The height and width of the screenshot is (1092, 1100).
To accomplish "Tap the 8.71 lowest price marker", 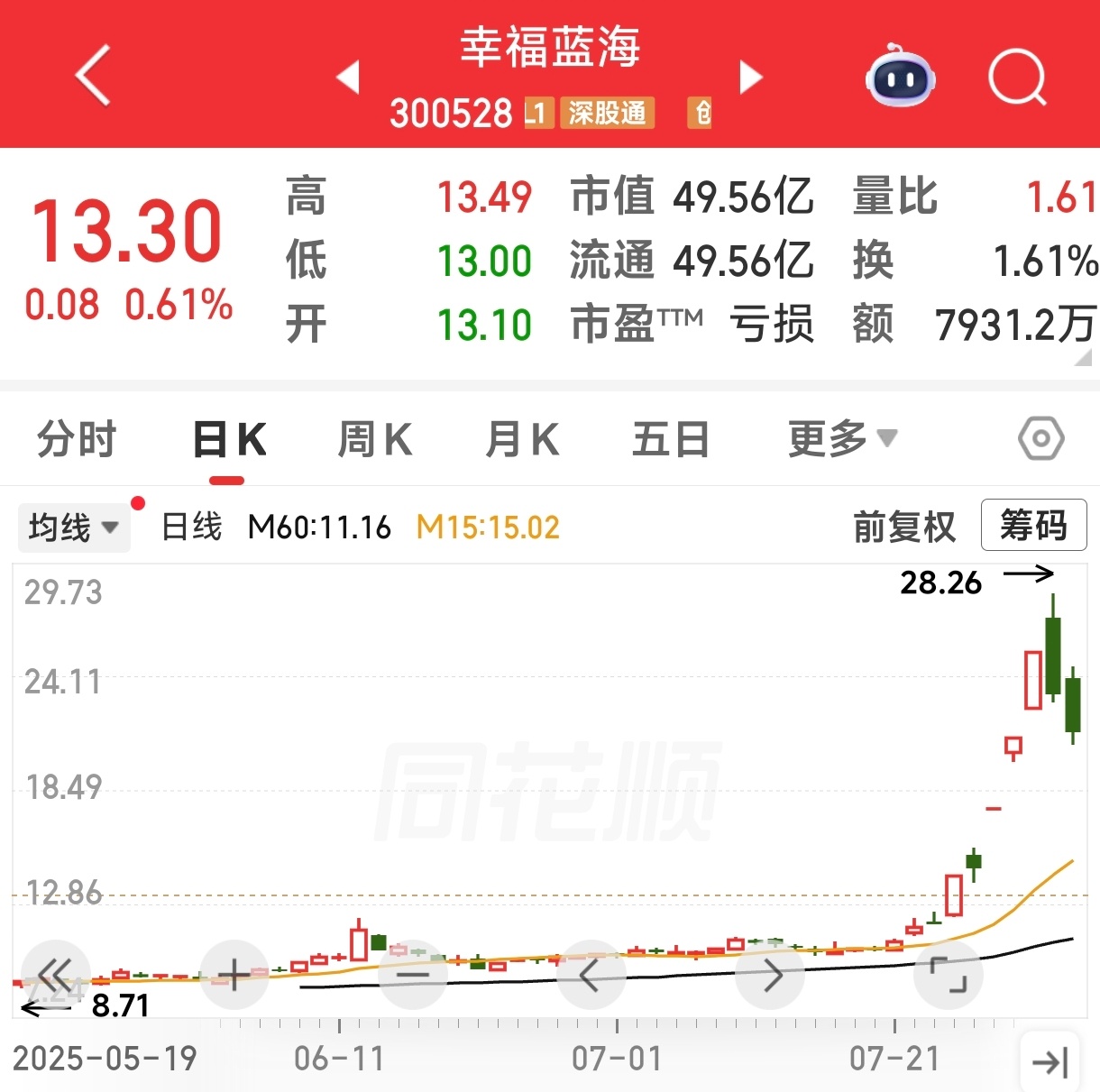I will pos(120,1005).
